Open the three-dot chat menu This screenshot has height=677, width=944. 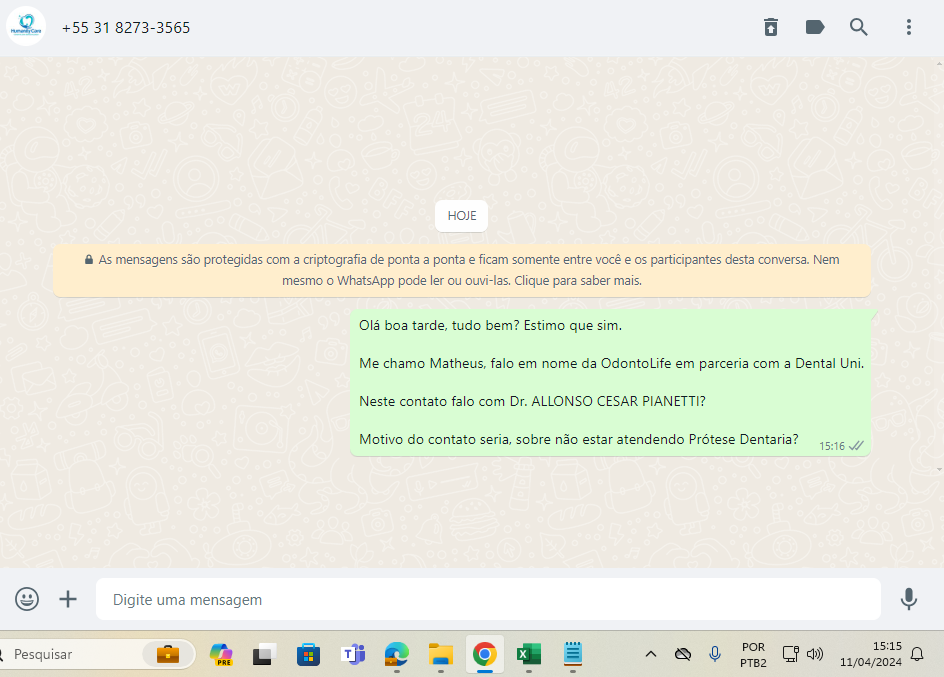tap(908, 27)
